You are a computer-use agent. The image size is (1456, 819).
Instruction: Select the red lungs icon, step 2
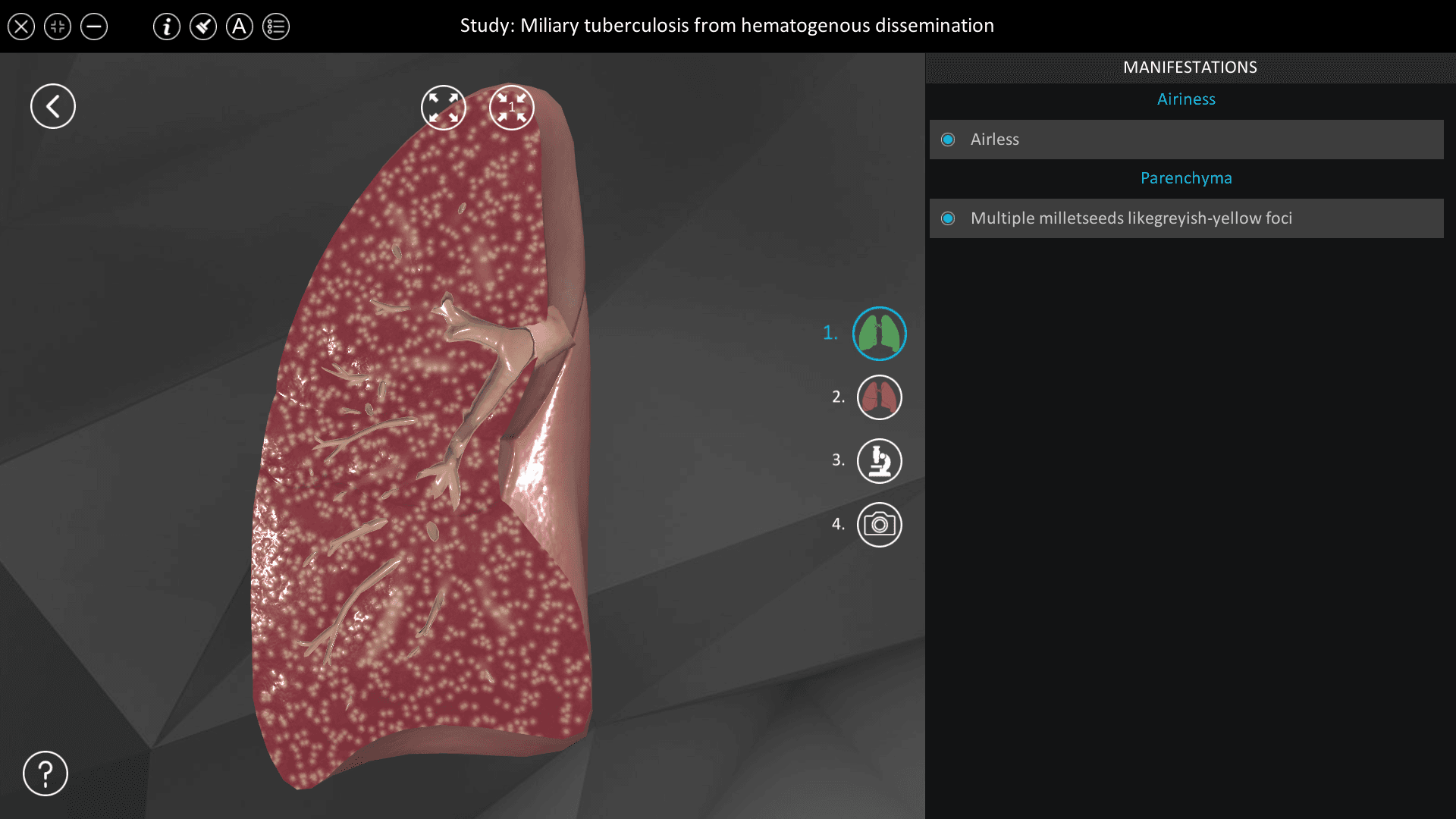[x=880, y=397]
